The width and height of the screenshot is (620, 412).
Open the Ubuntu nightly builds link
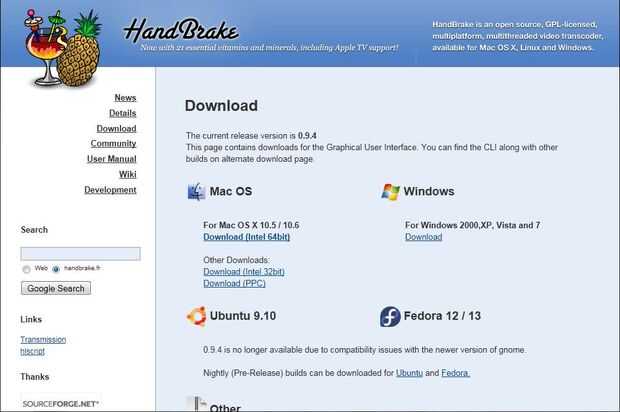409,373
